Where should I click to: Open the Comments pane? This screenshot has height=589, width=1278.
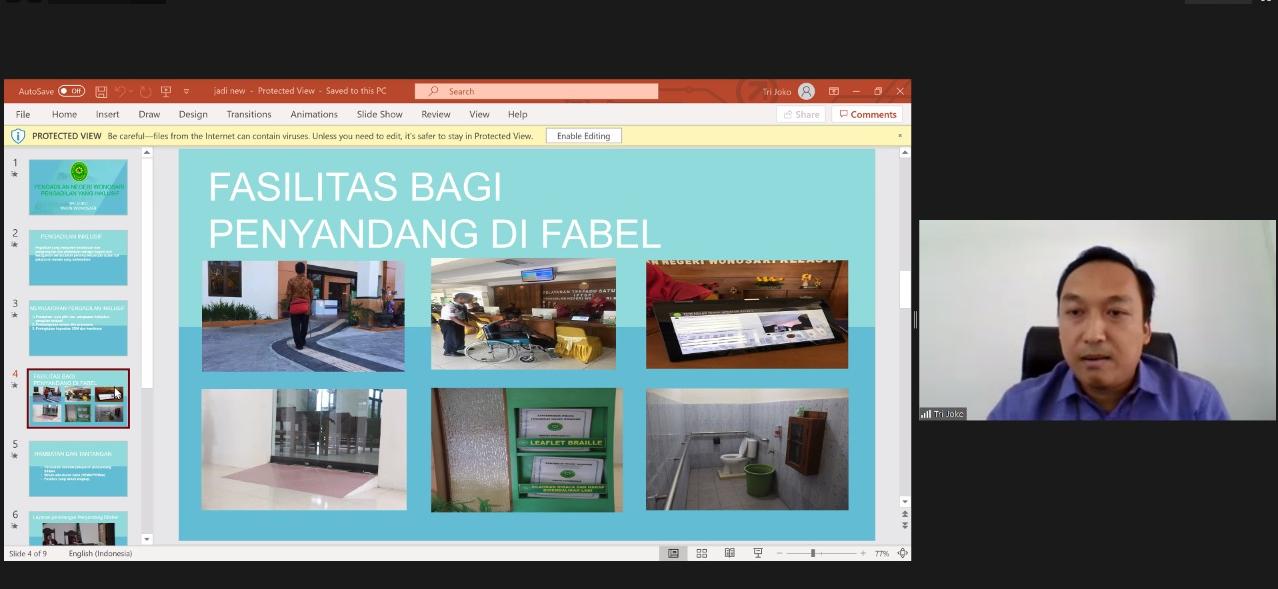pyautogui.click(x=867, y=114)
